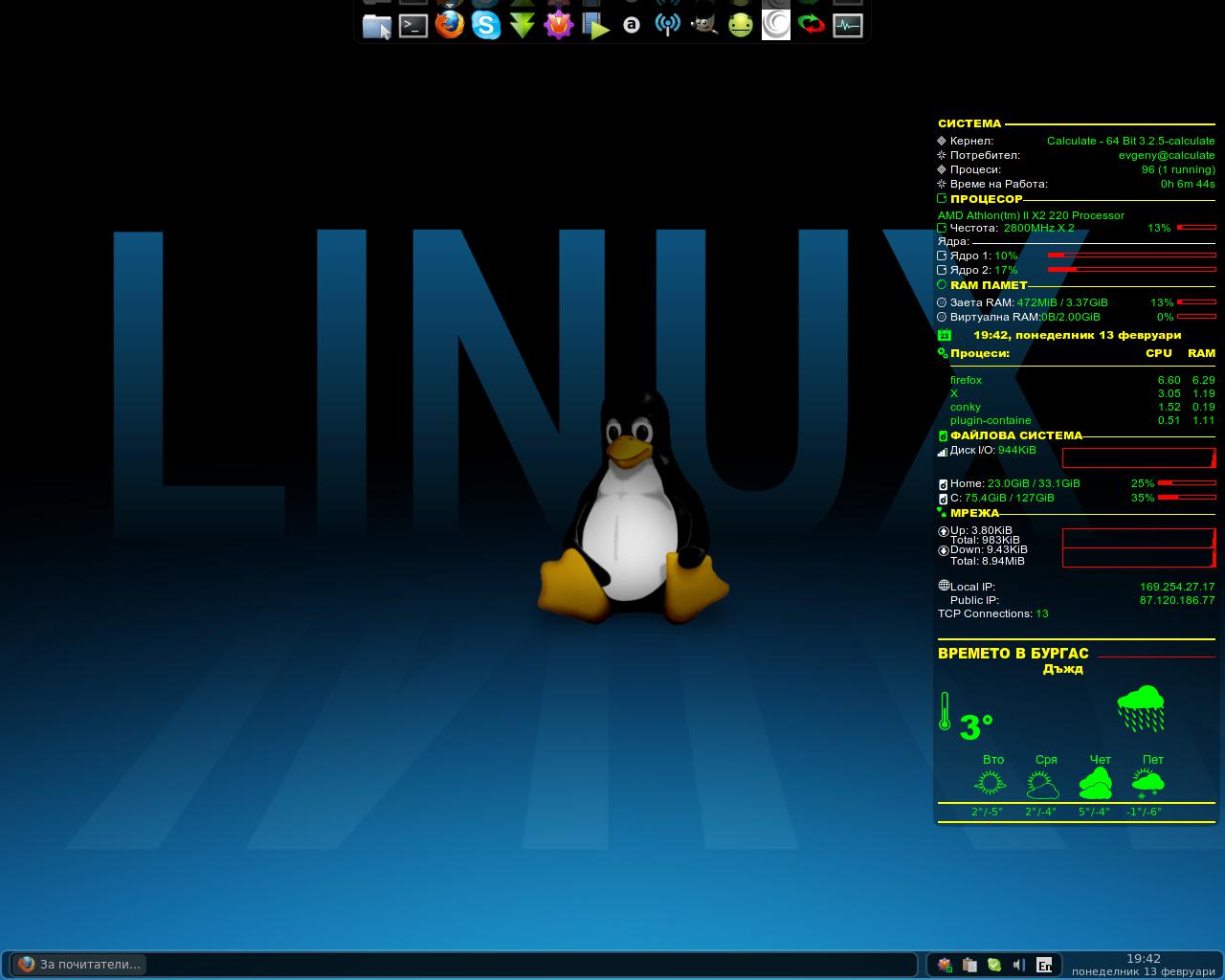Click the Чет cloudy forecast icon
Viewport: 1225px width, 980px height.
[x=1096, y=784]
